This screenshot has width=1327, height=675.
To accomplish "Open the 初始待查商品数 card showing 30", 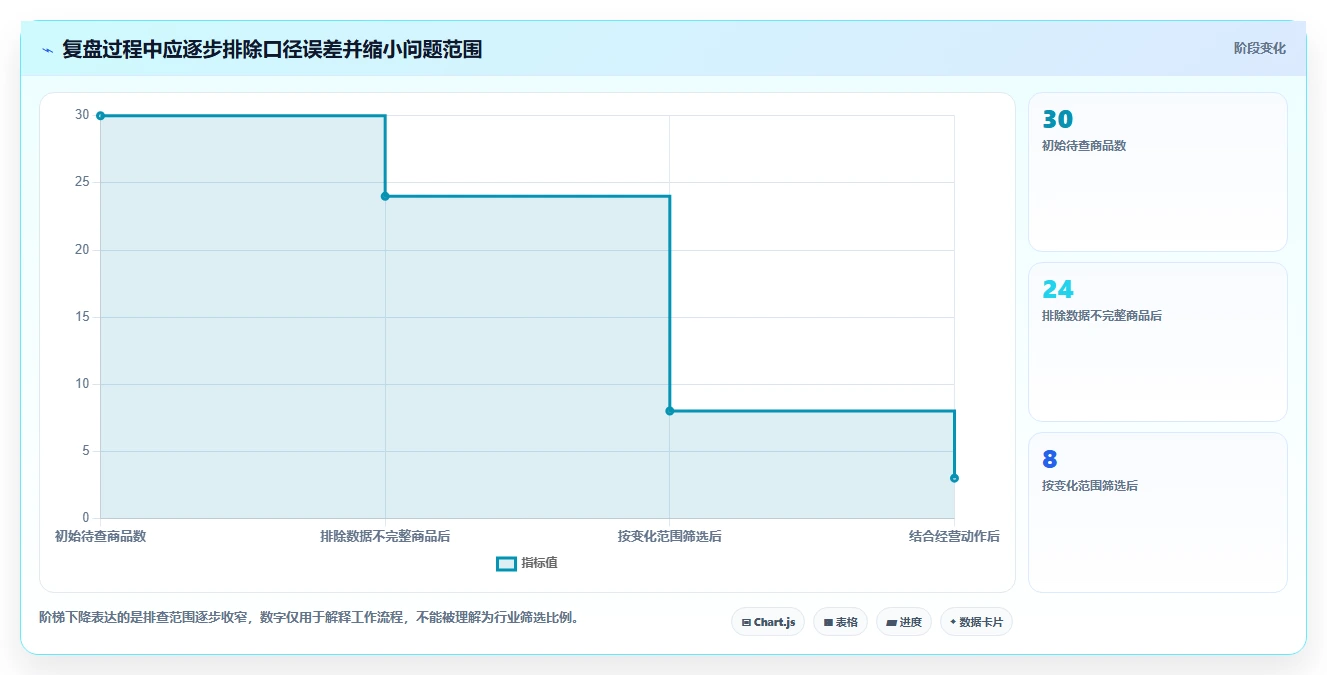I will [x=1157, y=172].
